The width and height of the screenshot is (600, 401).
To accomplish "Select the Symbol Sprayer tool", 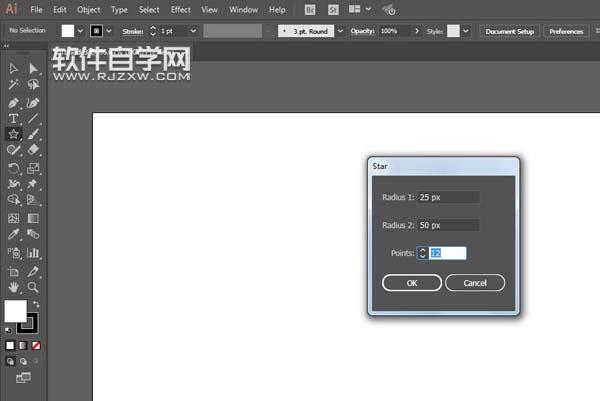I will 13,253.
